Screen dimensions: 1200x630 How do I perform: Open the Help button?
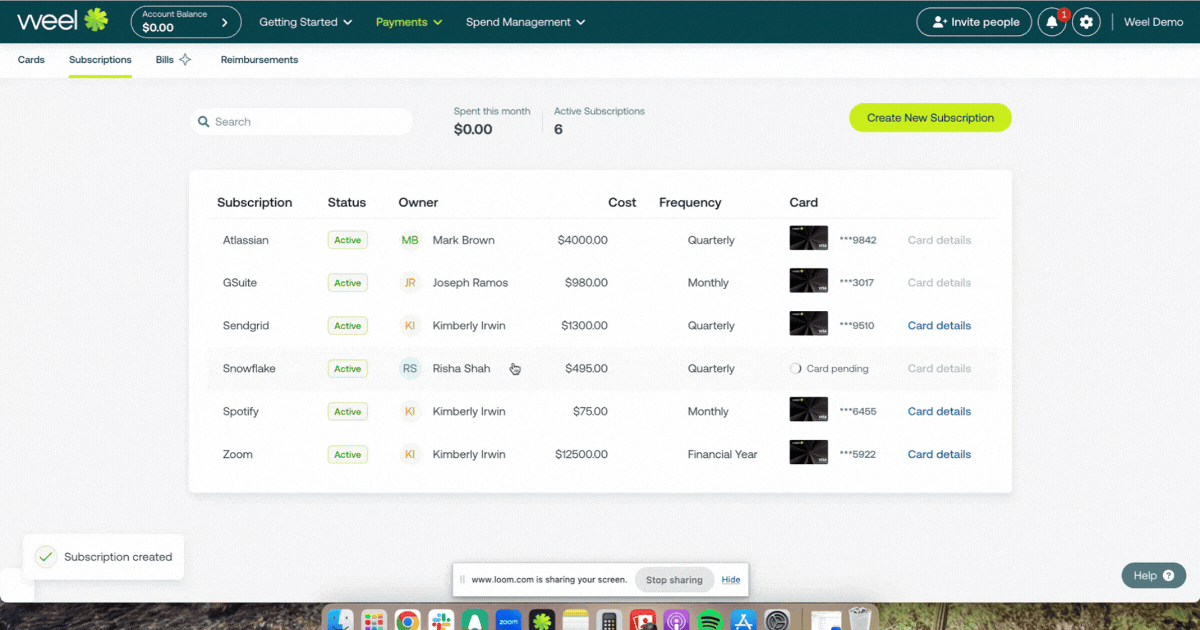point(1153,575)
